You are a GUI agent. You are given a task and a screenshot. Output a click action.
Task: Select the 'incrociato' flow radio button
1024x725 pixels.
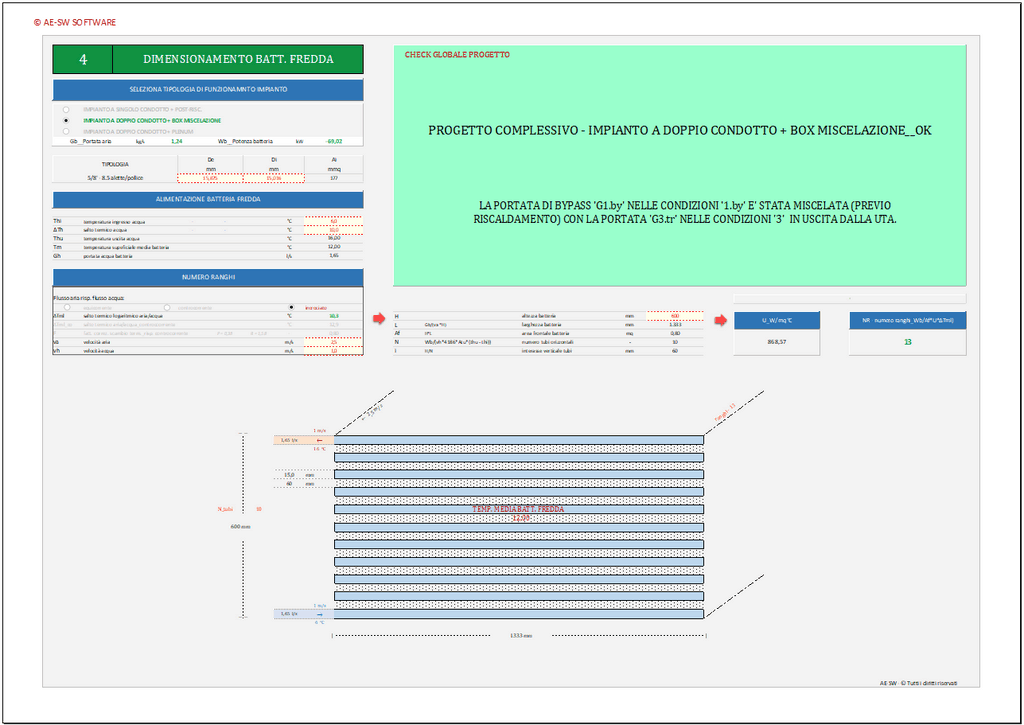[291, 307]
